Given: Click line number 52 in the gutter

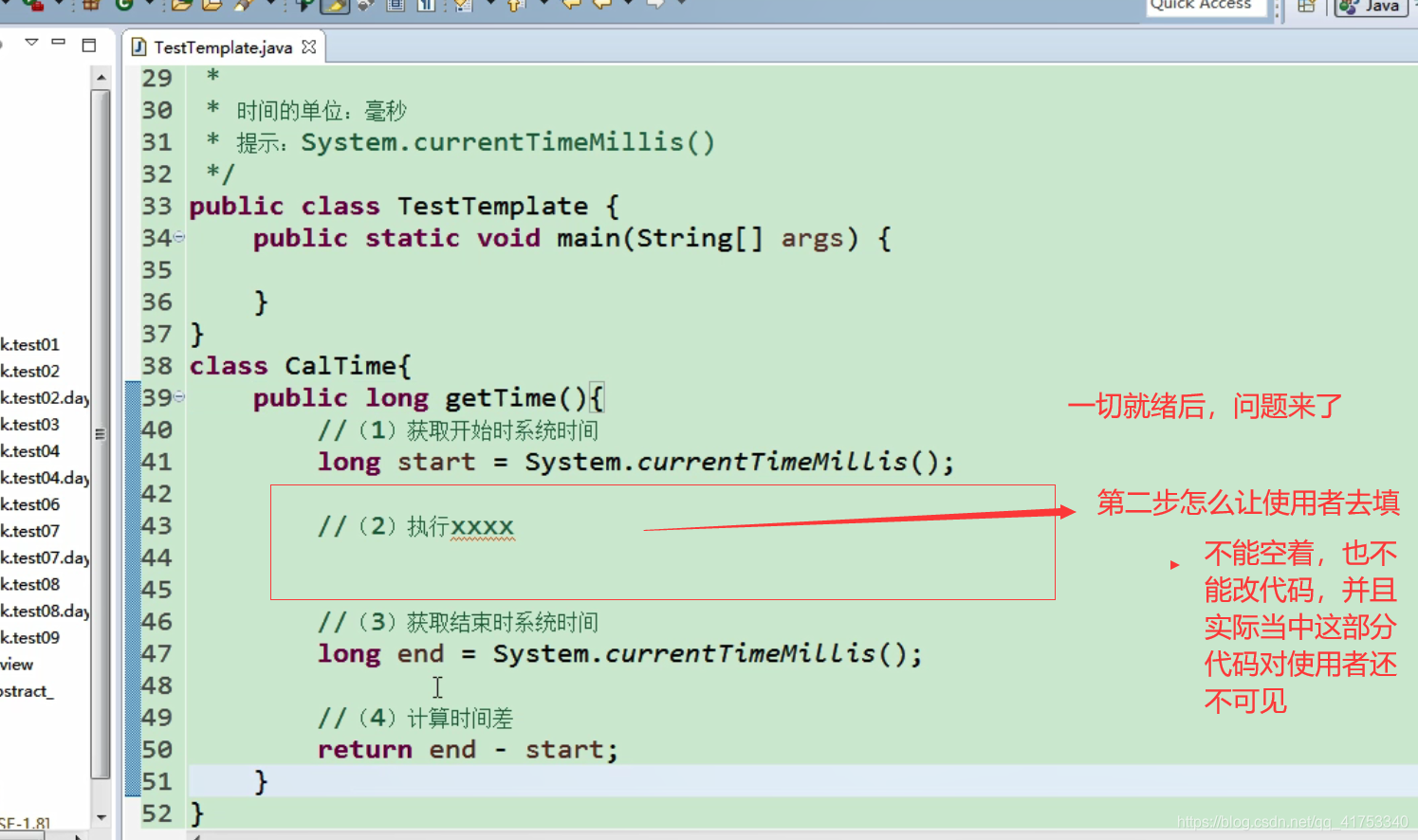Looking at the screenshot, I should (157, 813).
